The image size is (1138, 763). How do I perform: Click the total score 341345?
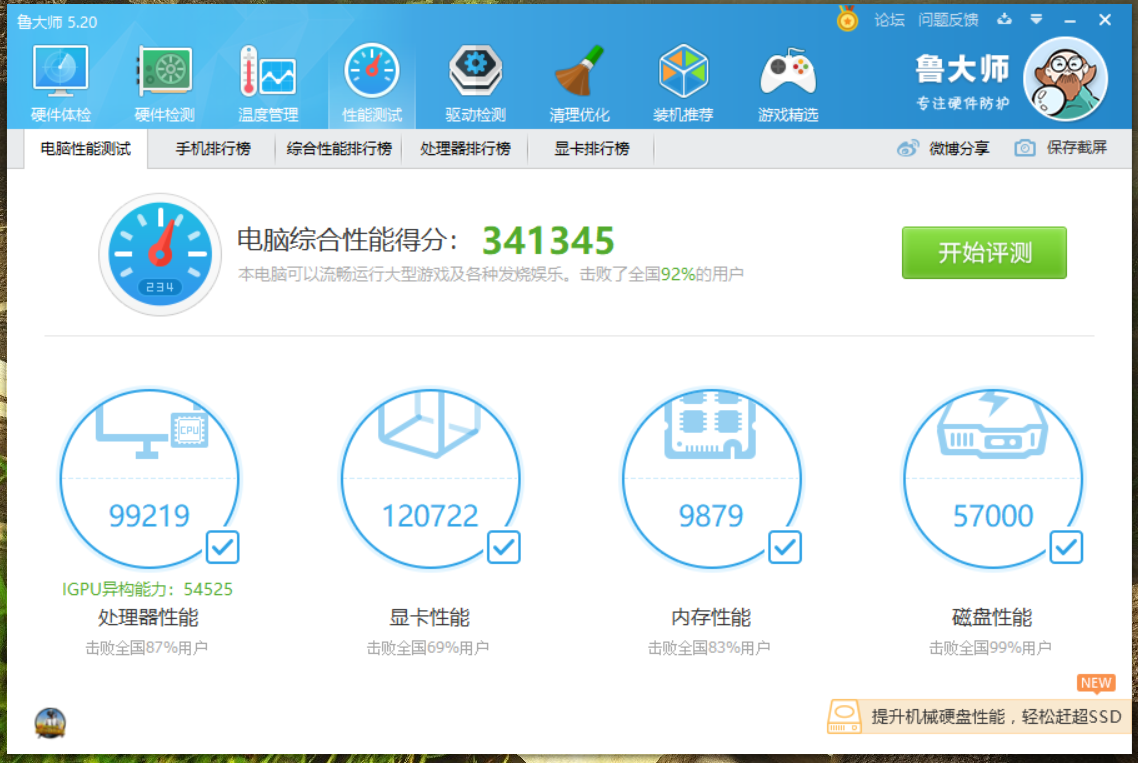coord(549,240)
